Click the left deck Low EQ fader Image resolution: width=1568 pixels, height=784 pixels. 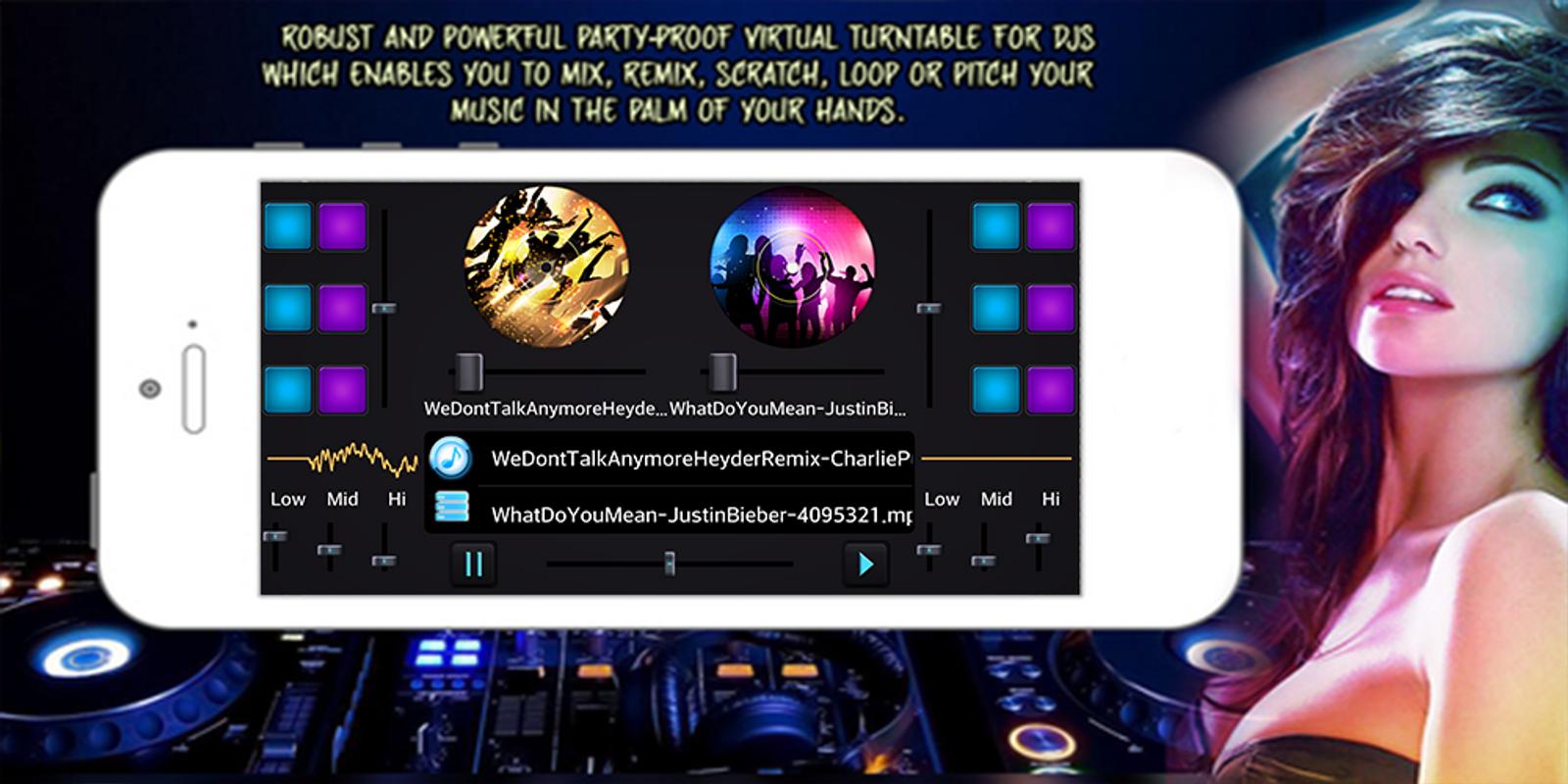coord(275,536)
